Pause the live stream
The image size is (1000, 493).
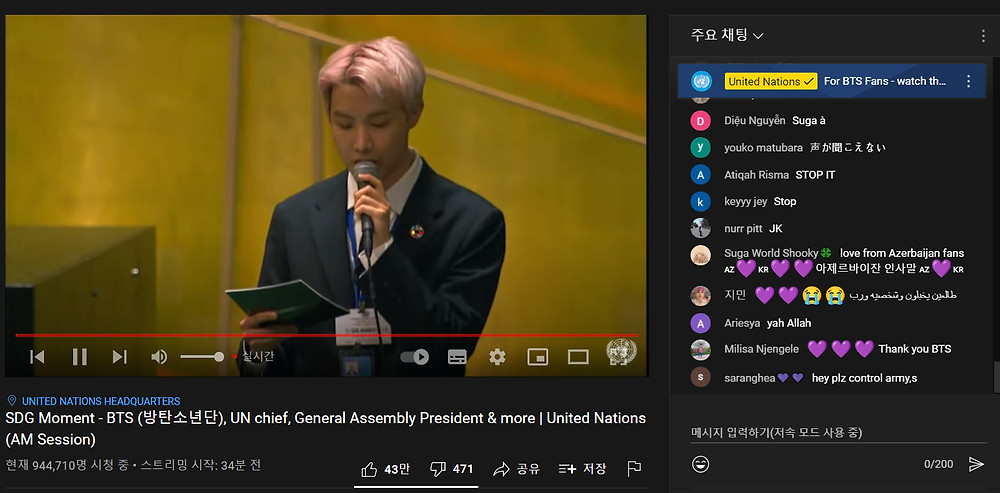click(x=80, y=357)
